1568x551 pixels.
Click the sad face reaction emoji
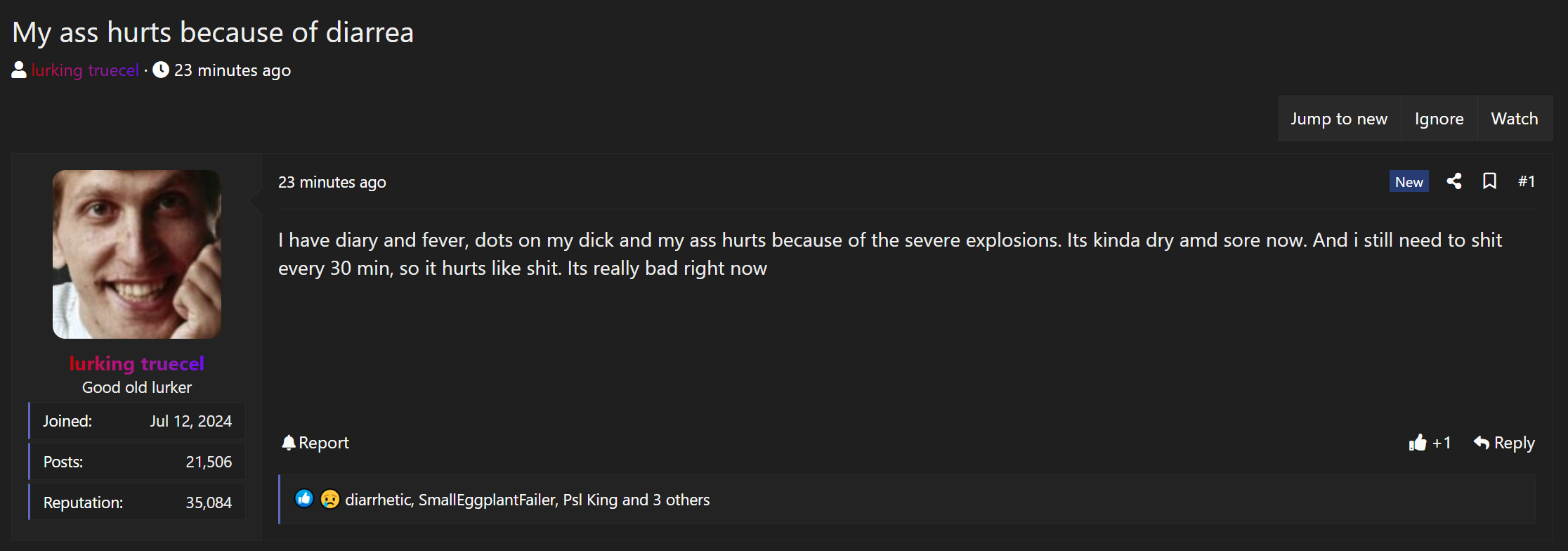click(330, 499)
